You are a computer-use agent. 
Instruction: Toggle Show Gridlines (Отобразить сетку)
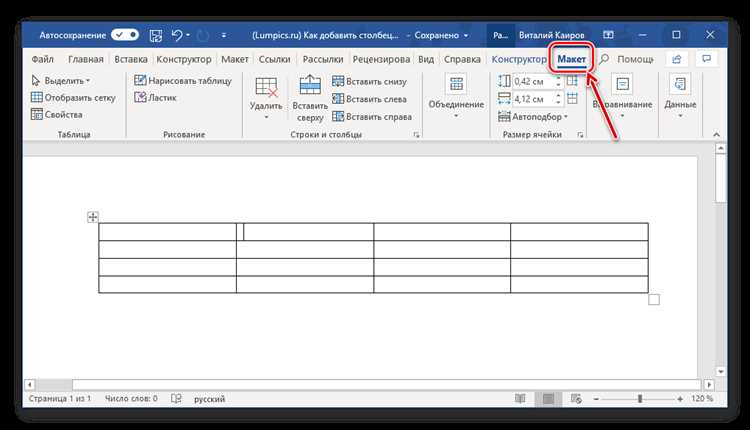[x=73, y=98]
